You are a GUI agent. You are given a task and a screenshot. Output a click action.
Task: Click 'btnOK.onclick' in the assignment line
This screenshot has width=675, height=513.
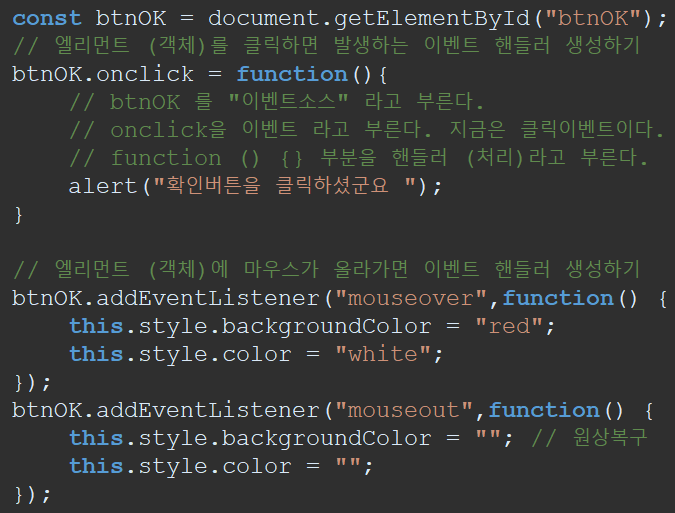pos(102,74)
